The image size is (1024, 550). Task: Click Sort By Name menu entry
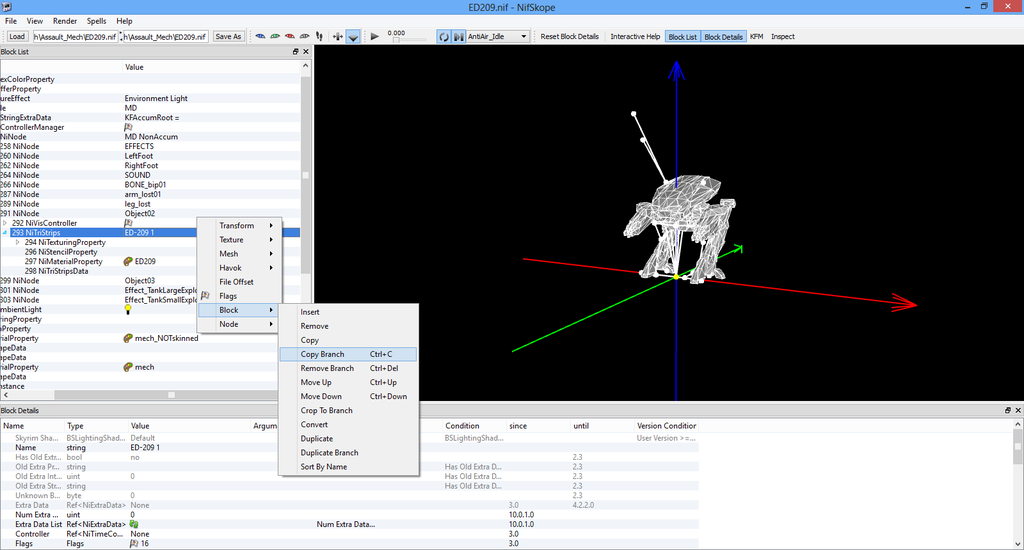pos(348,466)
